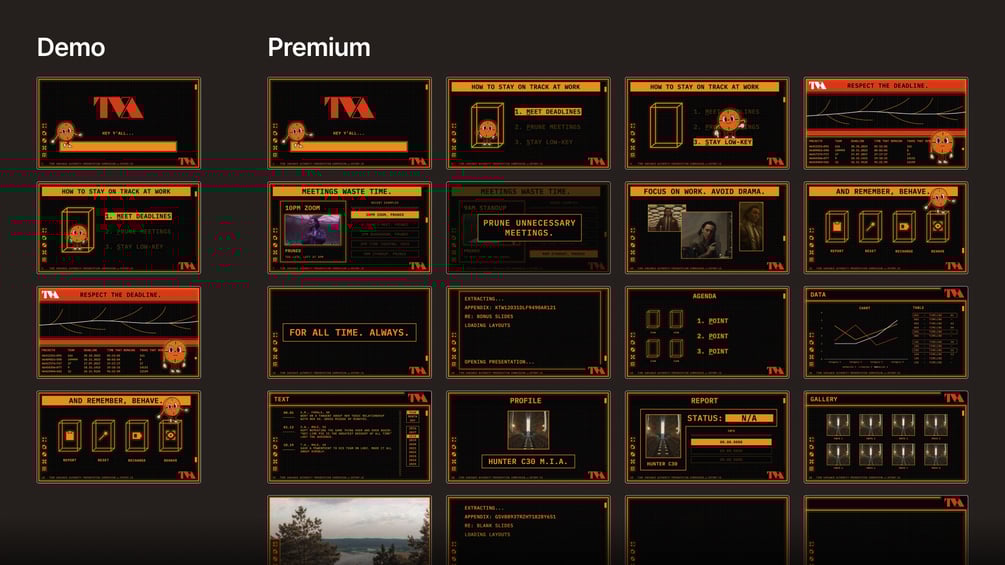Screen dimensions: 1005x565
Task: Select Premium 'Respect the Deadline' slide thumbnail
Action: point(886,123)
